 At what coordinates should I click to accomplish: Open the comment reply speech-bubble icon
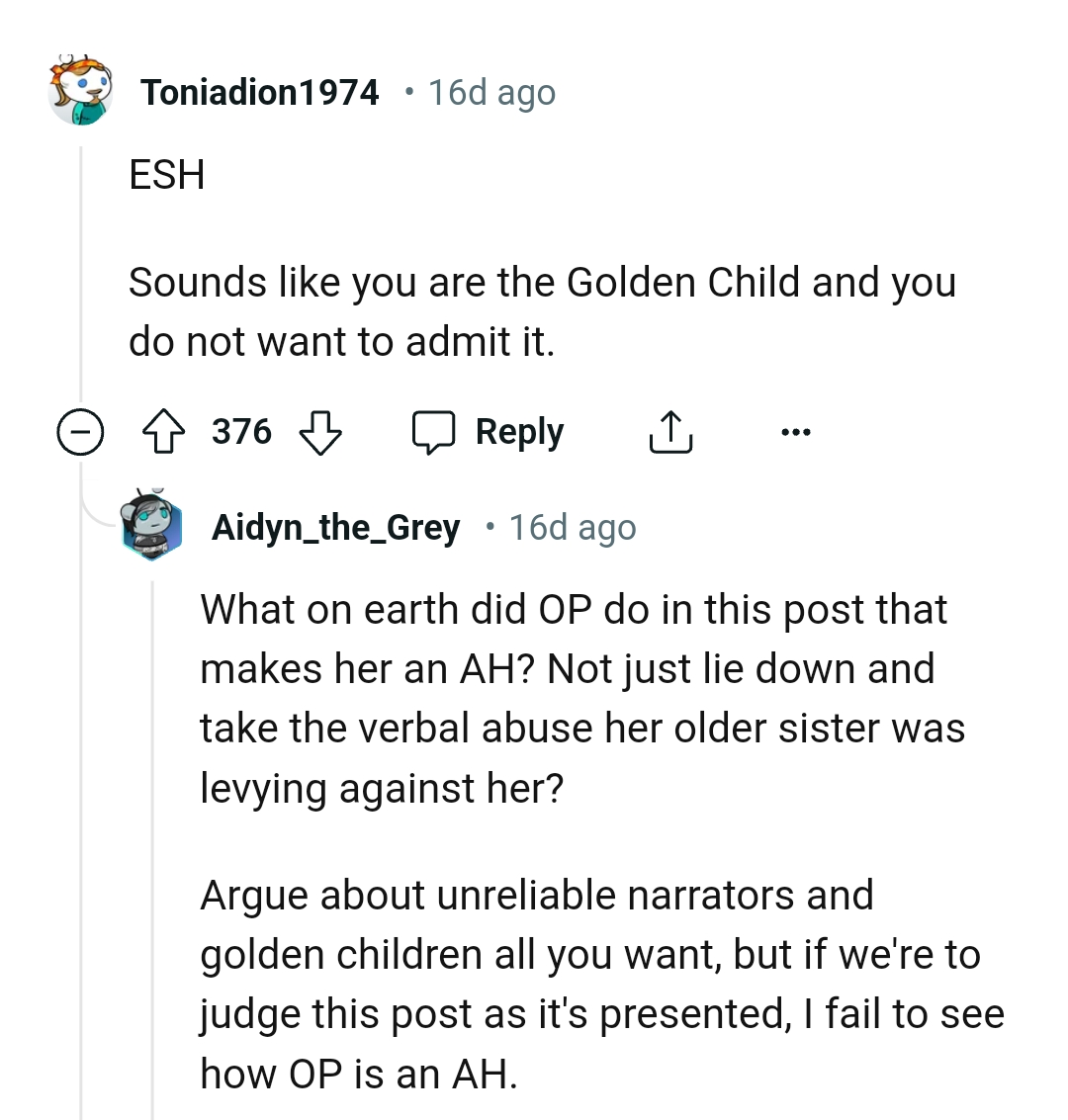coord(438,430)
